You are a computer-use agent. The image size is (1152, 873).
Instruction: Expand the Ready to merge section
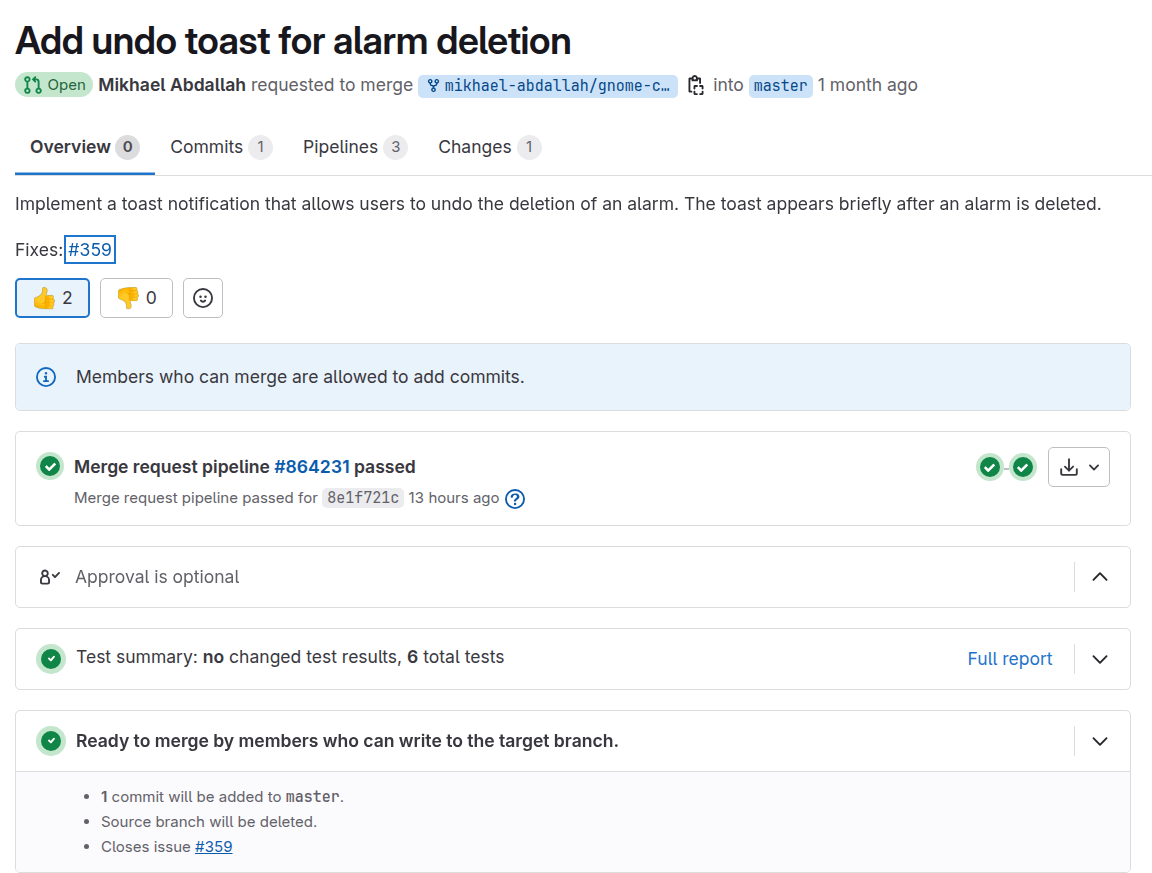click(1100, 741)
